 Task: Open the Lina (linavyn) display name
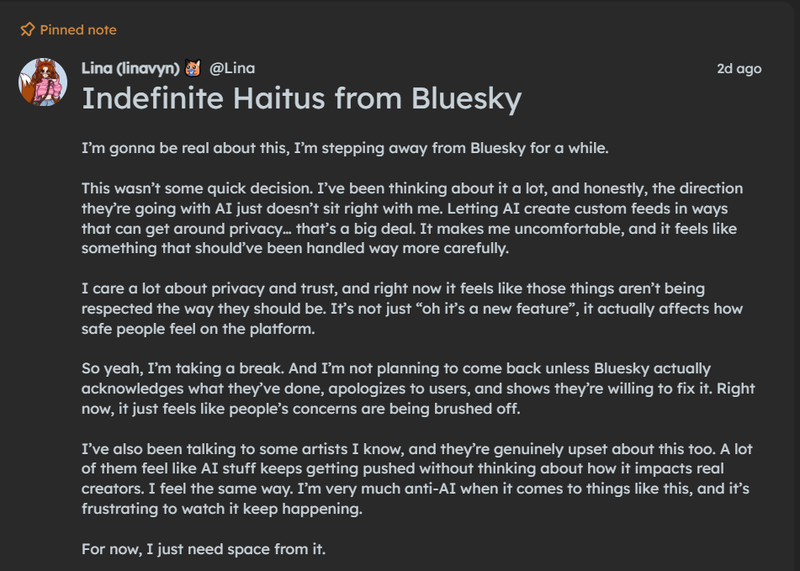click(x=130, y=69)
